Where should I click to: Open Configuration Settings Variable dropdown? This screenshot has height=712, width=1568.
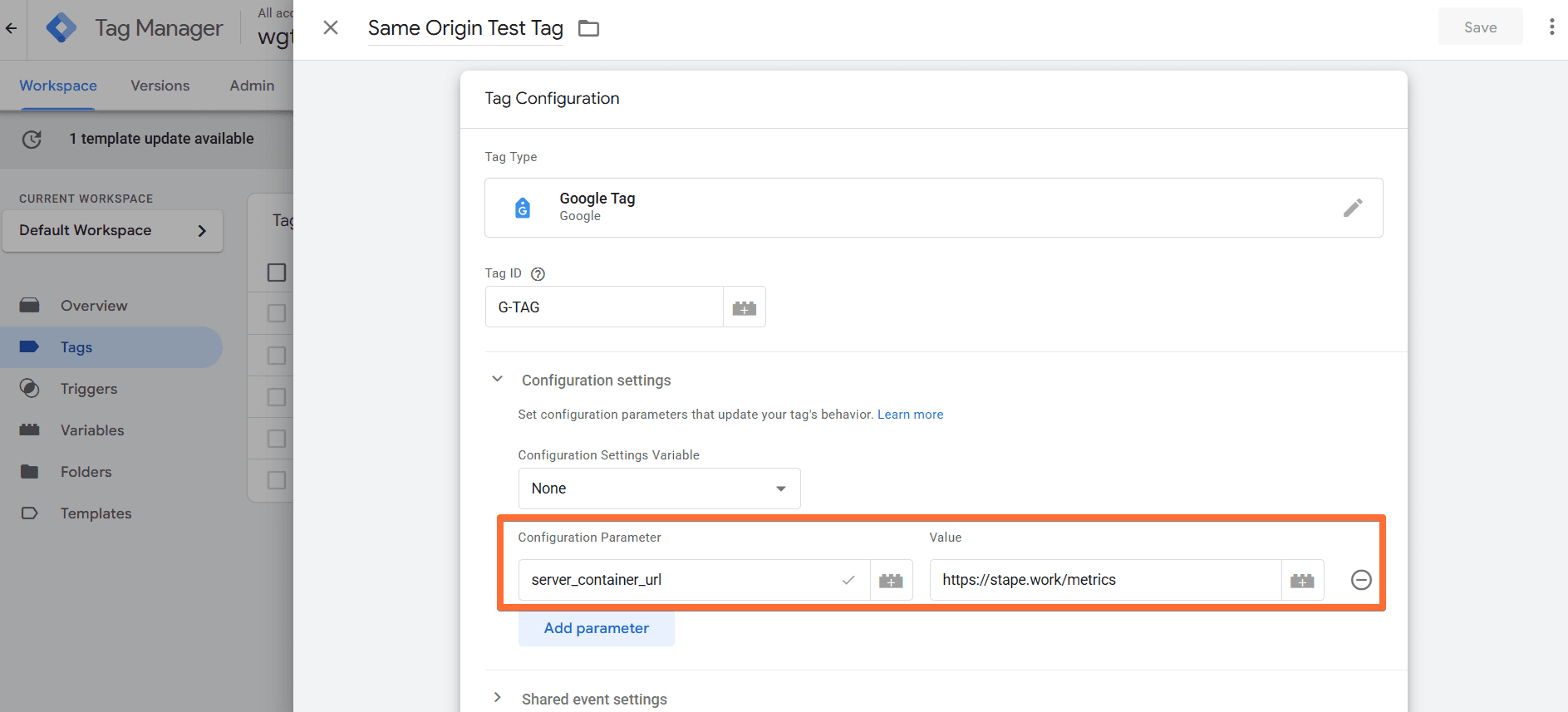(x=659, y=489)
